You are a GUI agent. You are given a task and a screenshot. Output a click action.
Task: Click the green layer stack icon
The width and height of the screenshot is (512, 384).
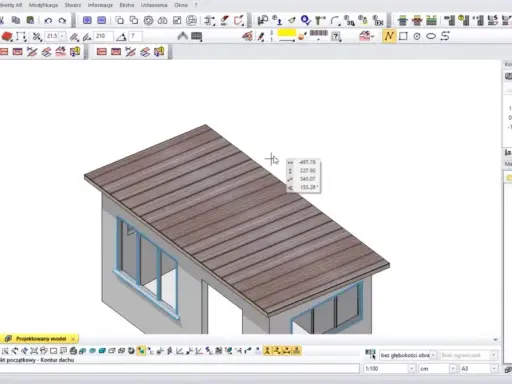(x=431, y=20)
